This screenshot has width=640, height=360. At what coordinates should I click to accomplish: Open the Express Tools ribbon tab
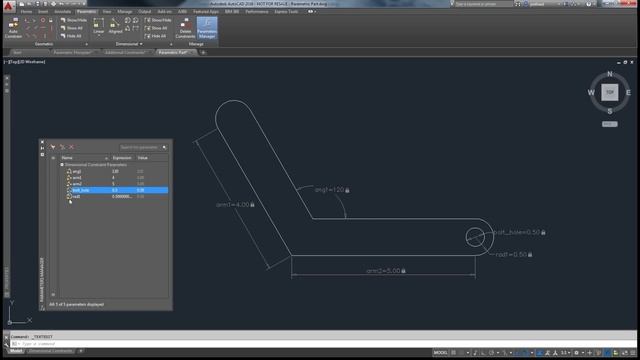286,11
